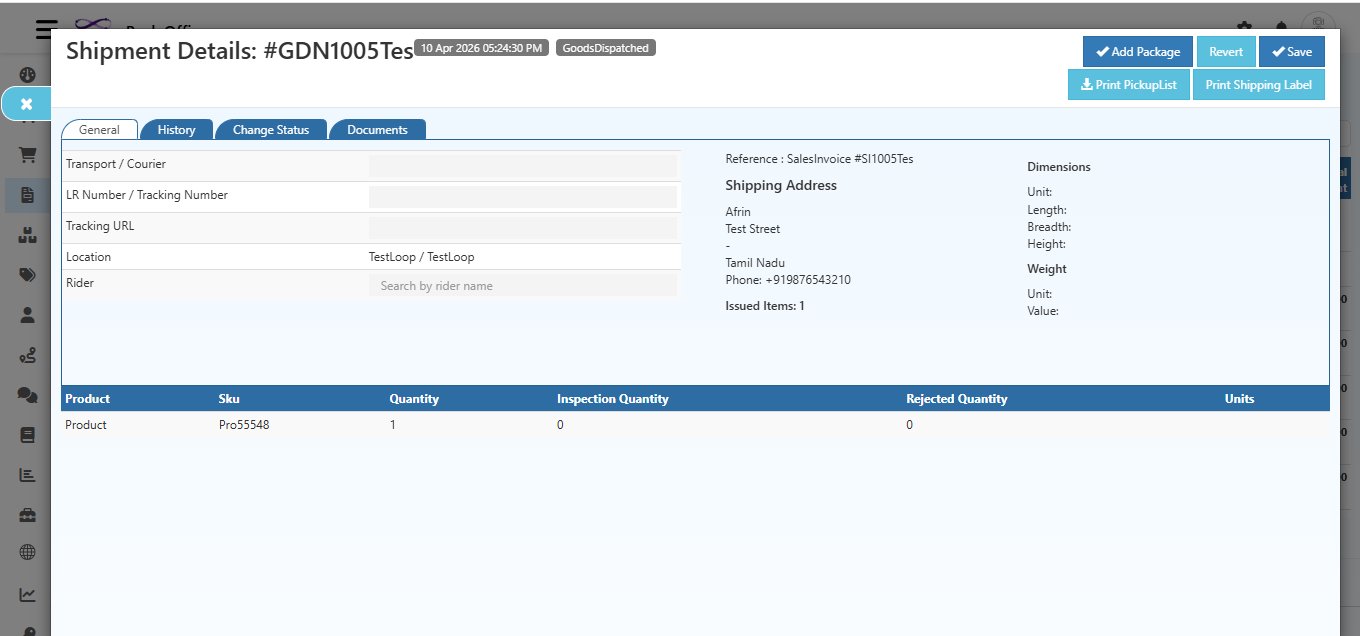Select the chat messages icon in sidebar
This screenshot has height=636, width=1360.
click(27, 394)
